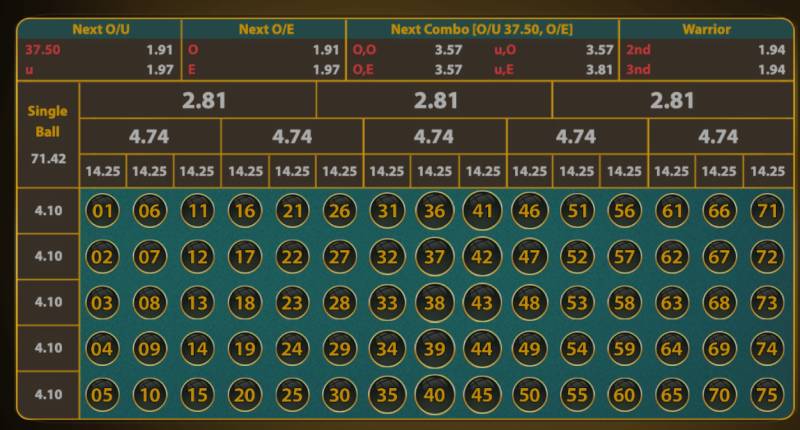Screen dimensions: 800x430
Task: Pick ball number 38 on the board
Action: click(434, 302)
